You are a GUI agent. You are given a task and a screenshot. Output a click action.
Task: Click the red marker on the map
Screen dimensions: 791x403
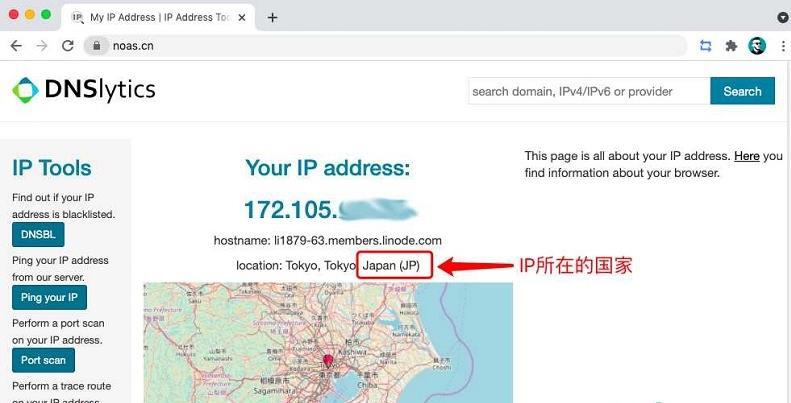(326, 360)
